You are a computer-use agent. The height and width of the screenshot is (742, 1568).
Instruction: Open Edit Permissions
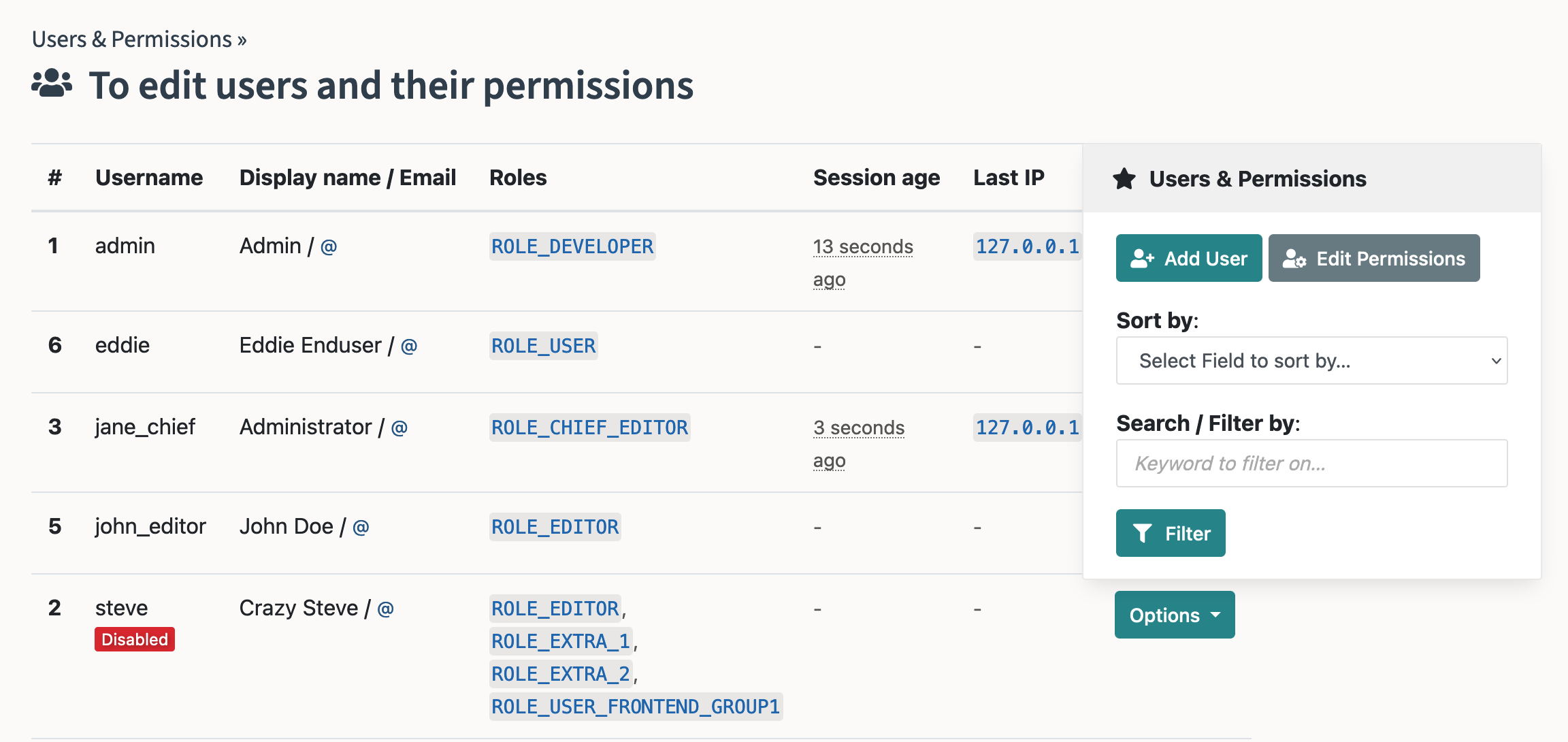(1373, 259)
